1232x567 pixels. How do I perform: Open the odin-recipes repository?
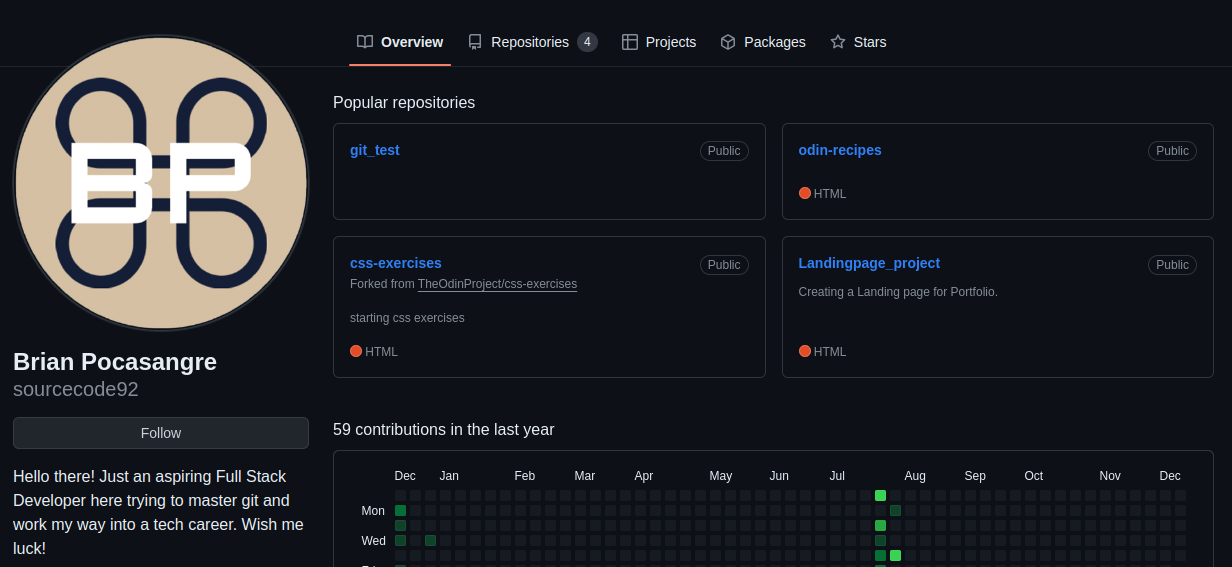pos(840,150)
